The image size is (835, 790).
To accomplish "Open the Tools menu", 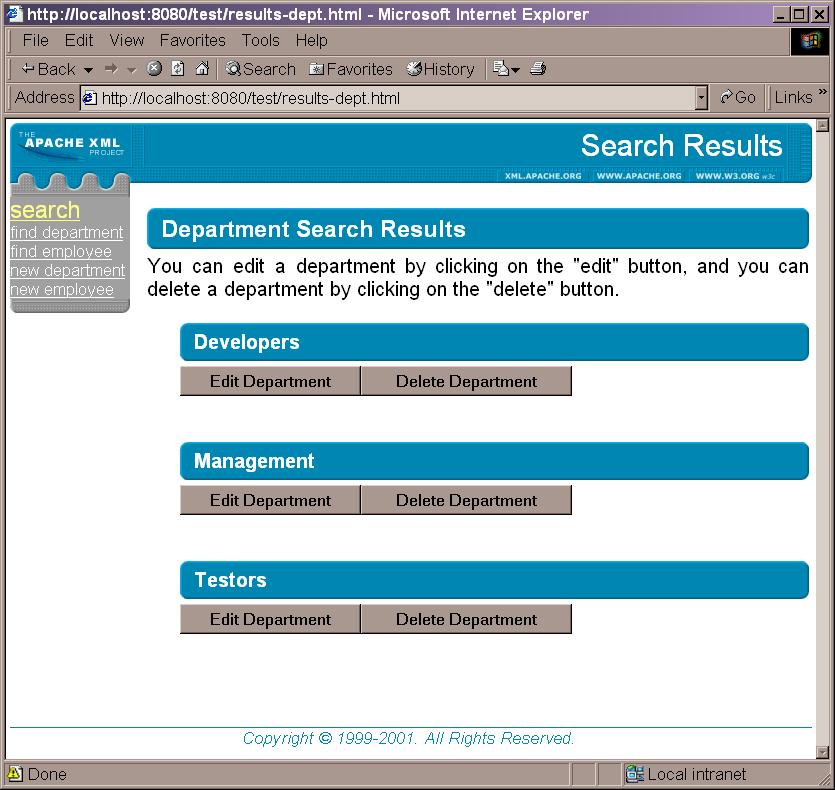I will tap(260, 40).
